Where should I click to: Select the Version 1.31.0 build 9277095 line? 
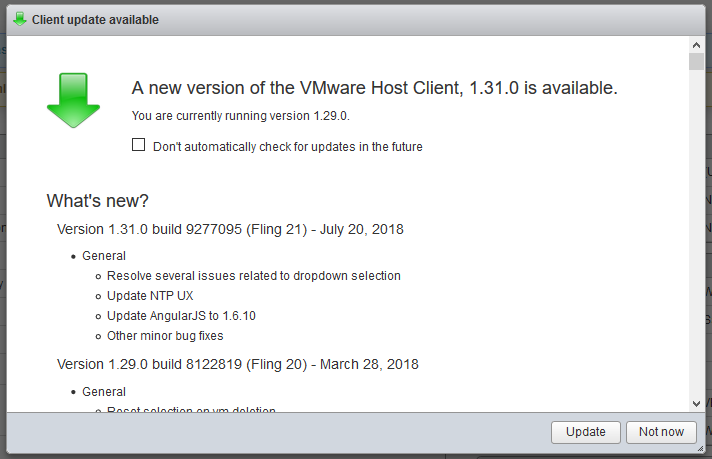click(x=230, y=229)
